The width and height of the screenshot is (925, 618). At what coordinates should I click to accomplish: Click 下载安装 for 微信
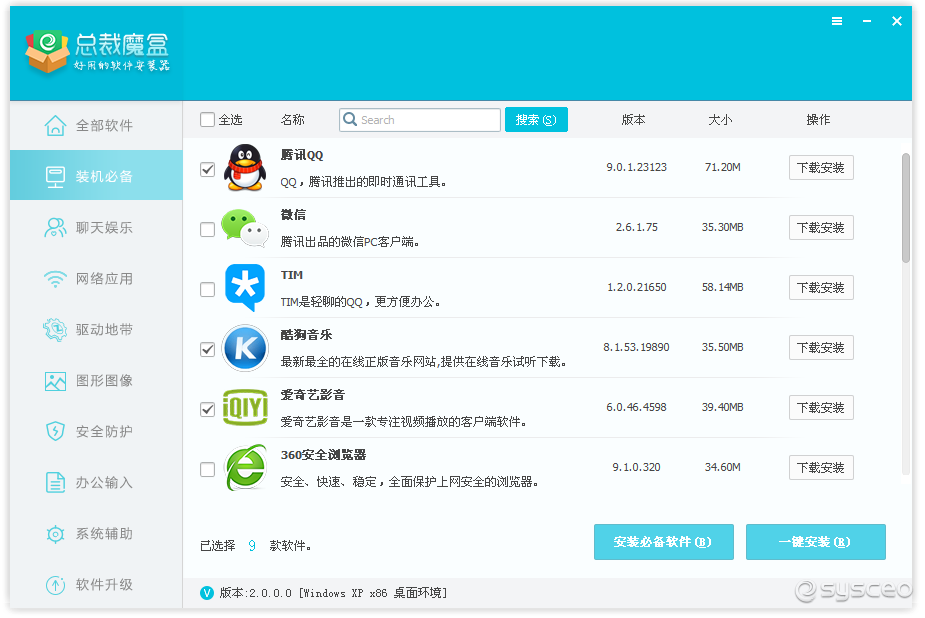821,228
